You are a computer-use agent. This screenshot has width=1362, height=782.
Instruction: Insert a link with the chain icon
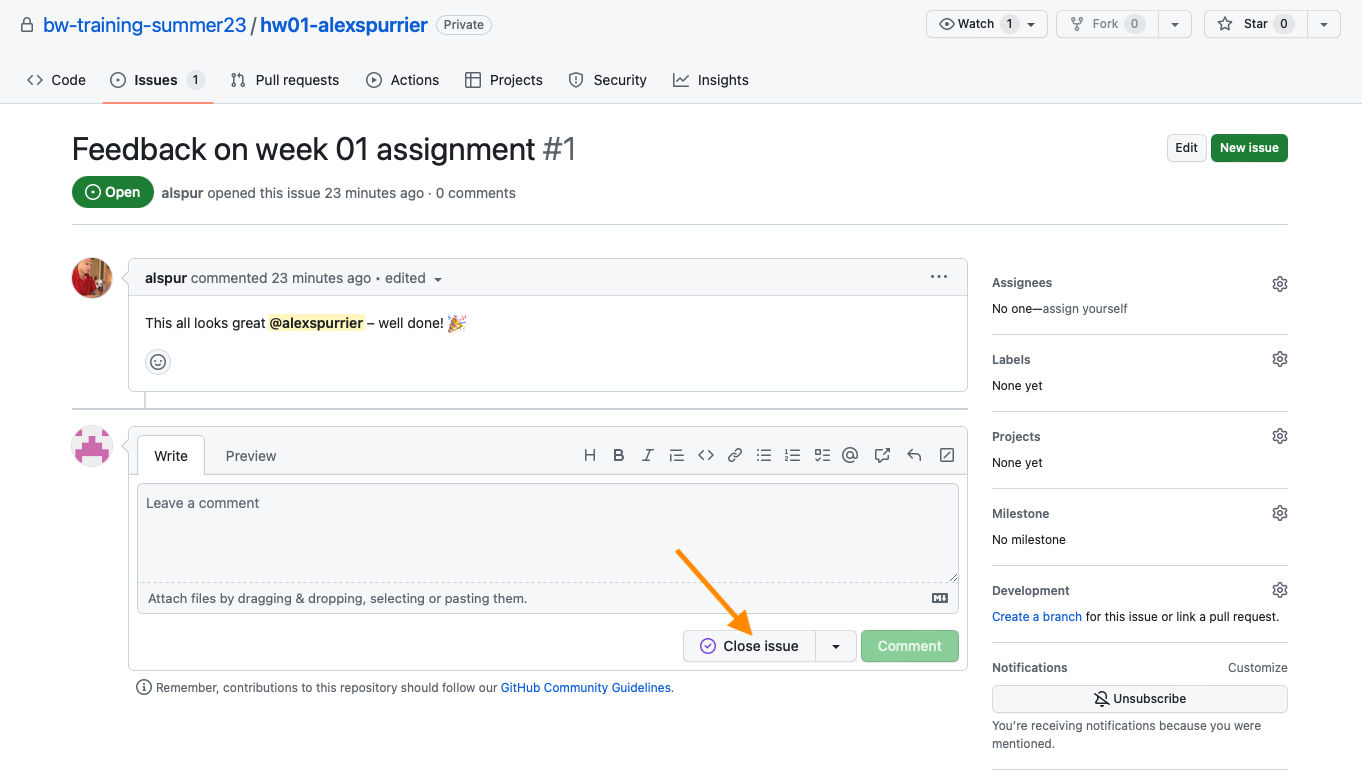pyautogui.click(x=735, y=455)
